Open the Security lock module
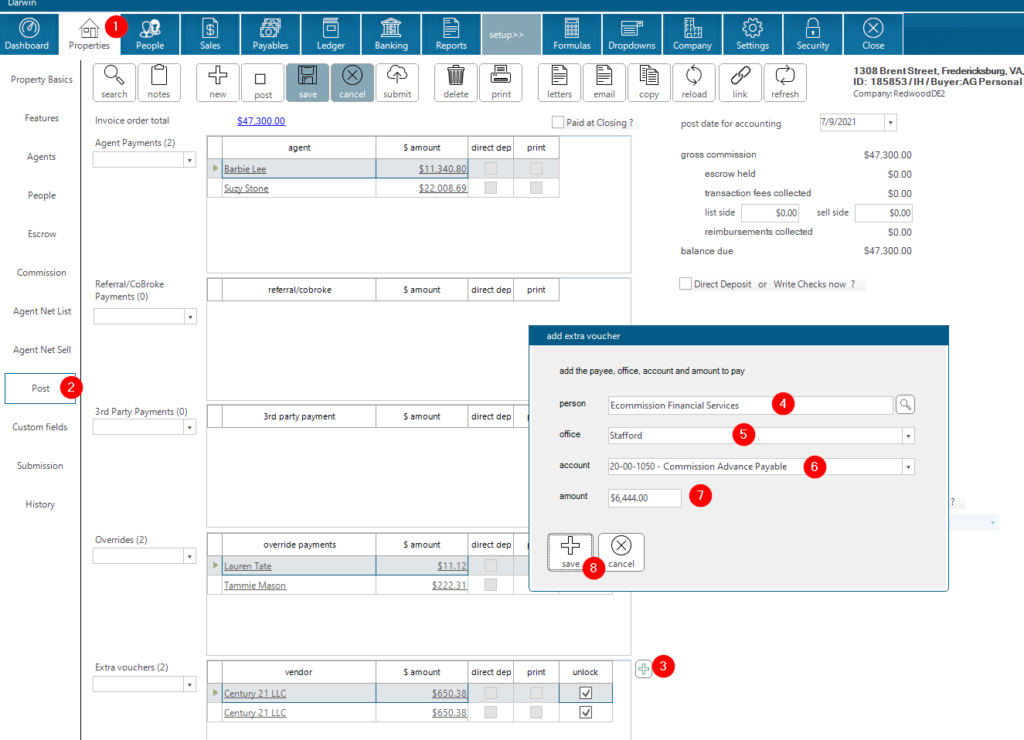This screenshot has height=740, width=1024. coord(813,34)
